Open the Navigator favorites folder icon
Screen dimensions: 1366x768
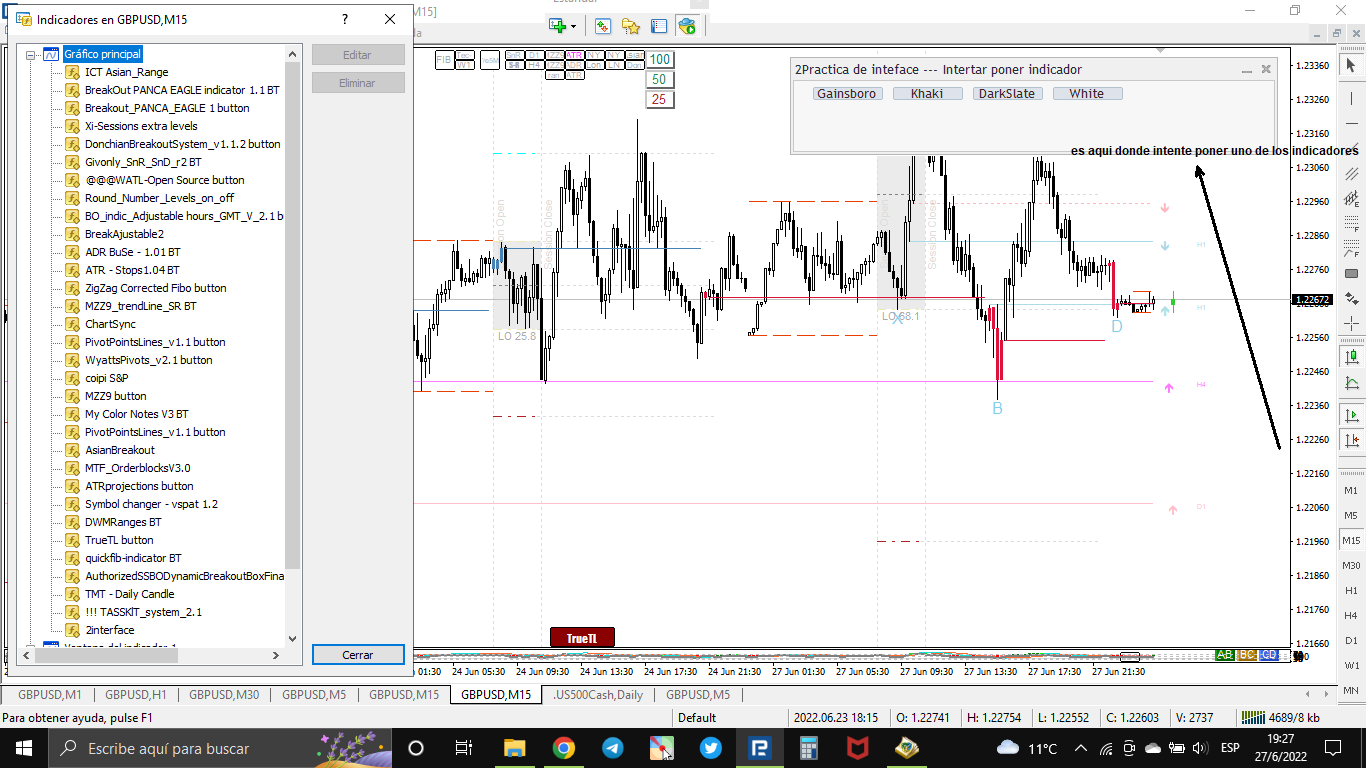coord(631,26)
